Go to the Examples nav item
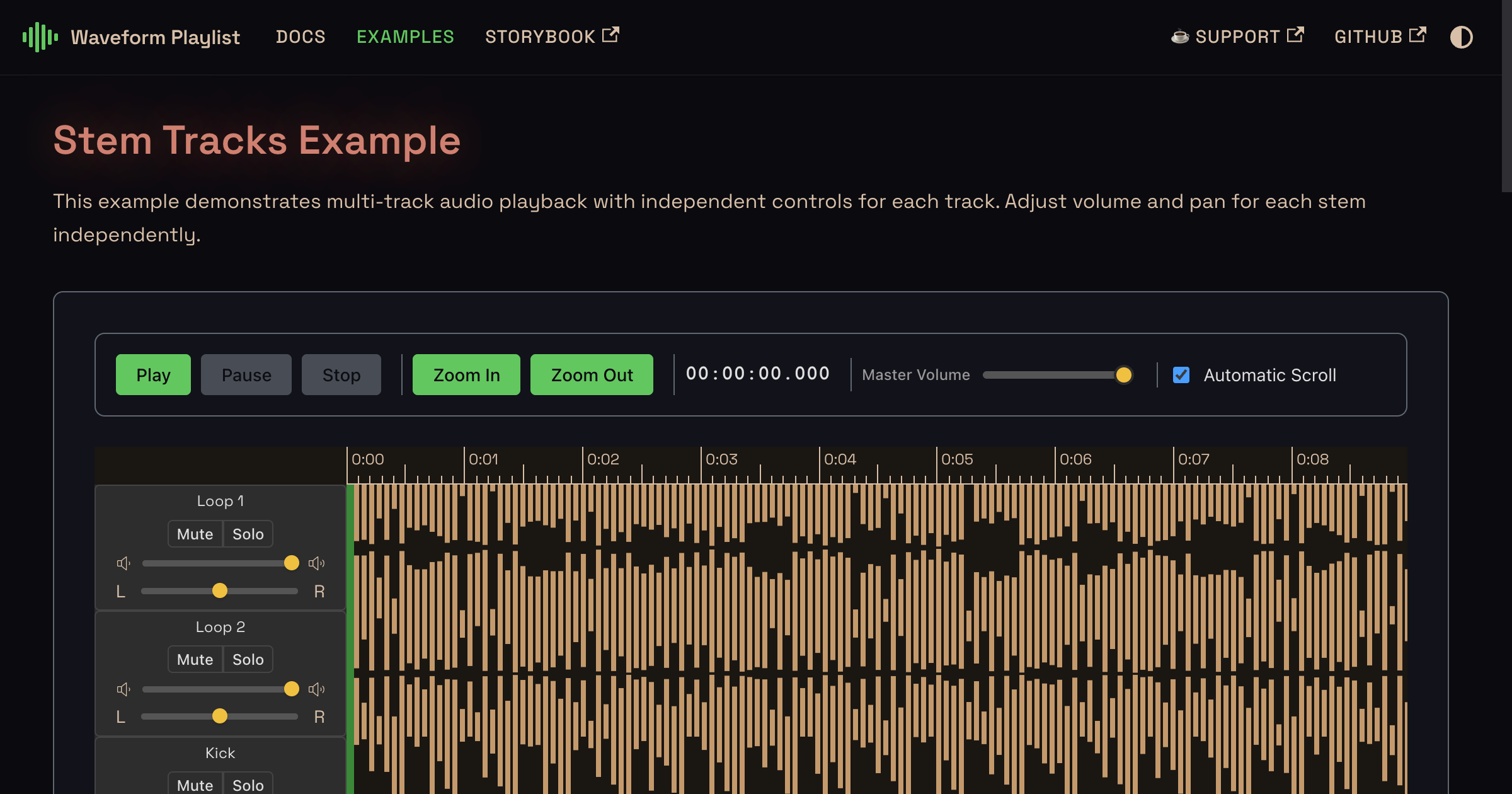1512x794 pixels. coord(405,37)
